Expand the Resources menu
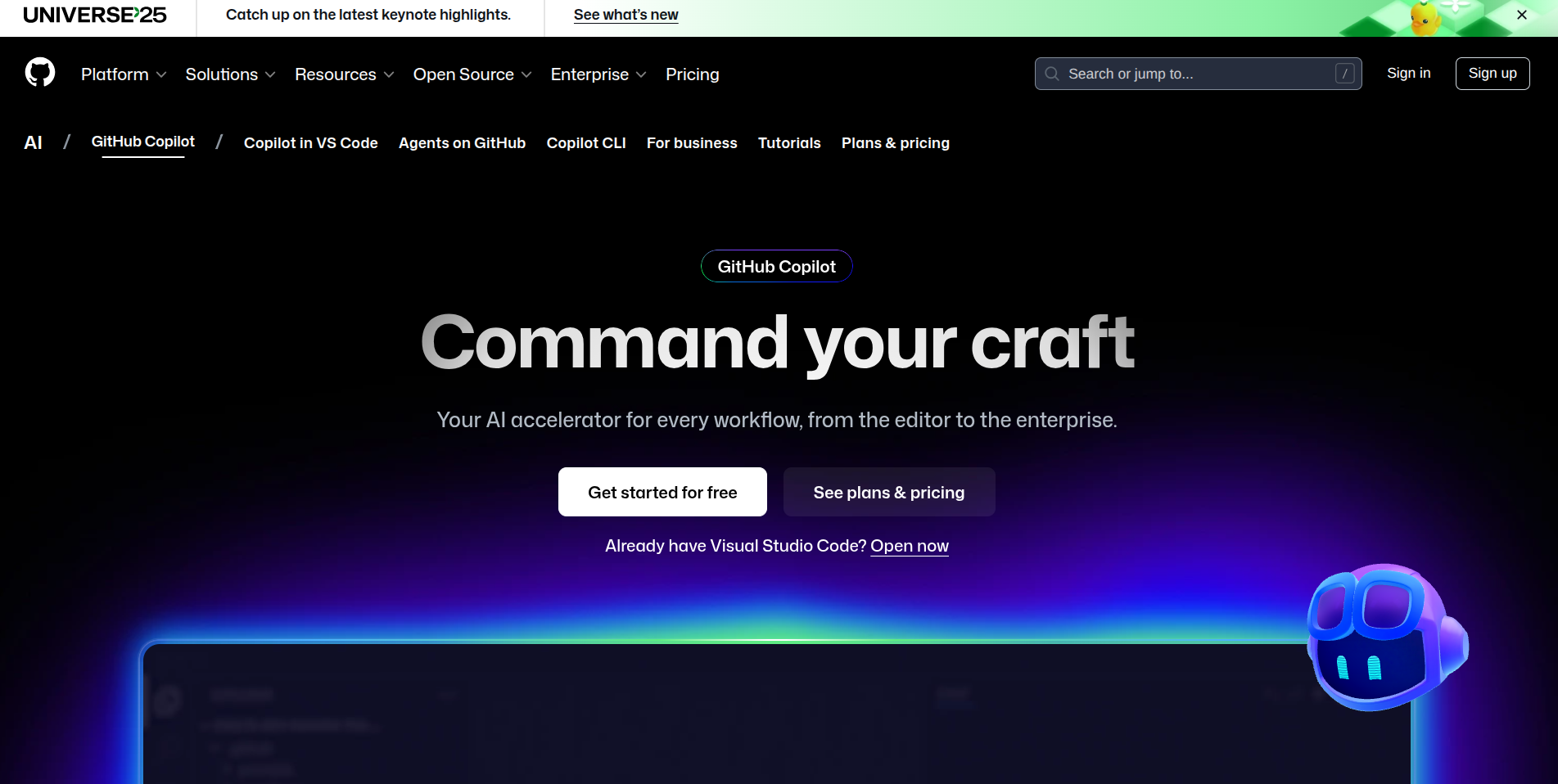Screen dimensions: 1558x784 pos(344,74)
